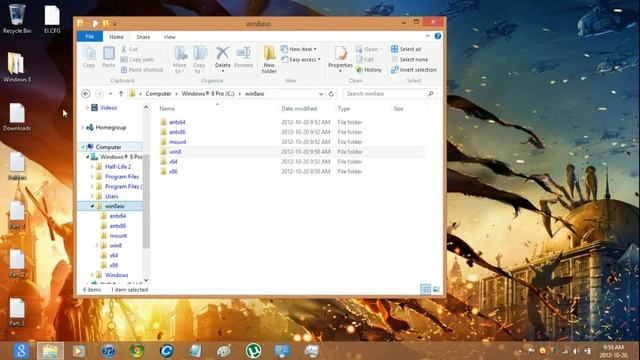Switch to the Share ribbon tab

point(143,37)
